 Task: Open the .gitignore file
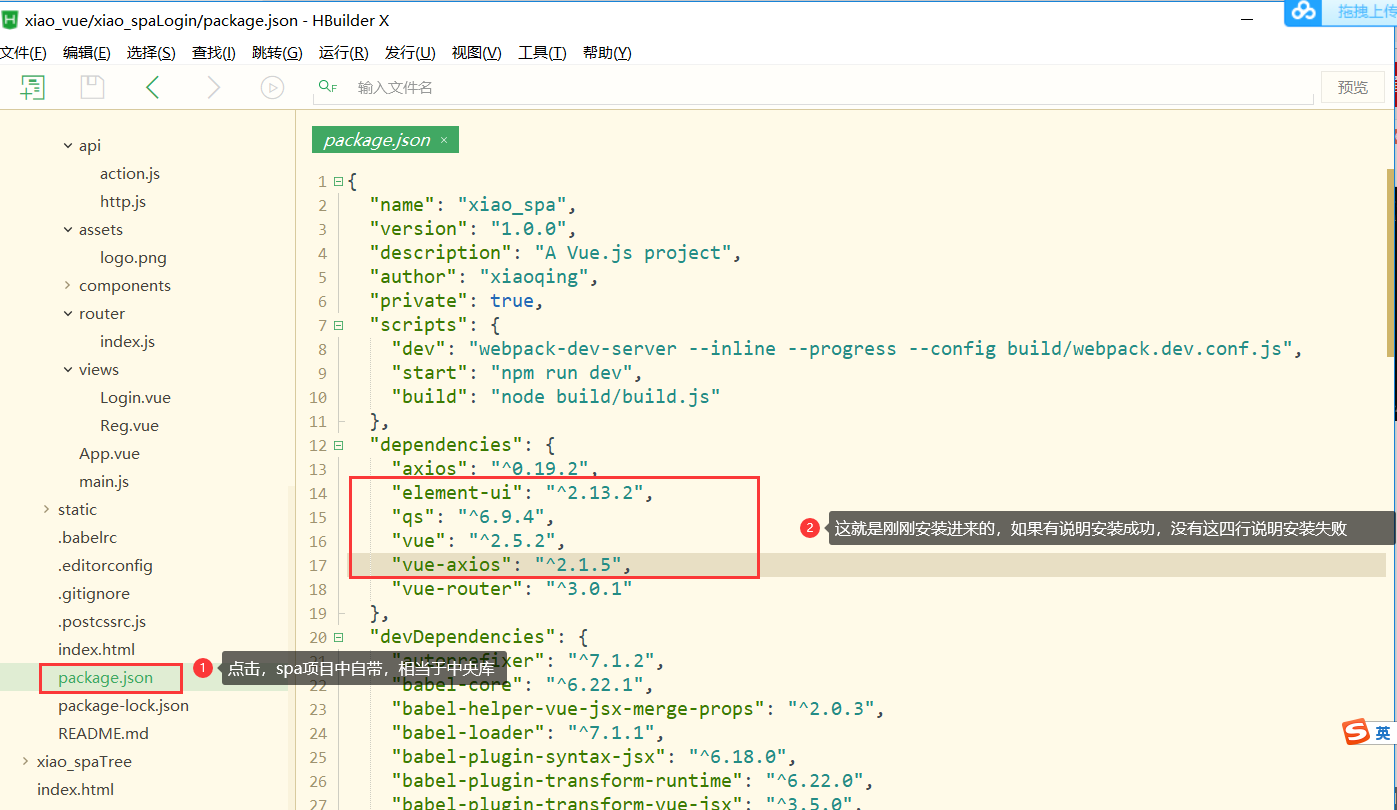(93, 593)
